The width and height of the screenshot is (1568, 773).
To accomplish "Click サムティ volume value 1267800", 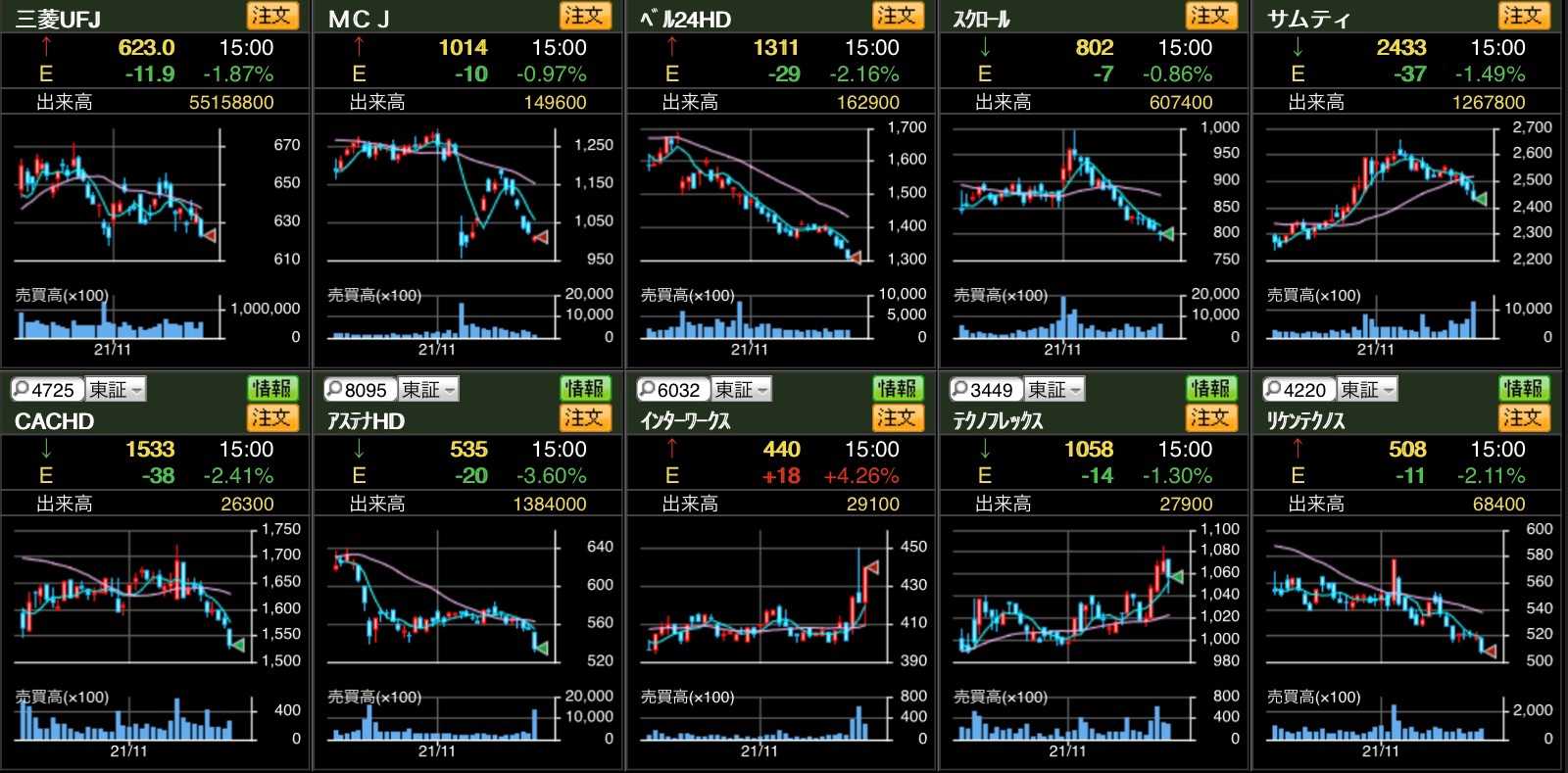I will (1489, 102).
